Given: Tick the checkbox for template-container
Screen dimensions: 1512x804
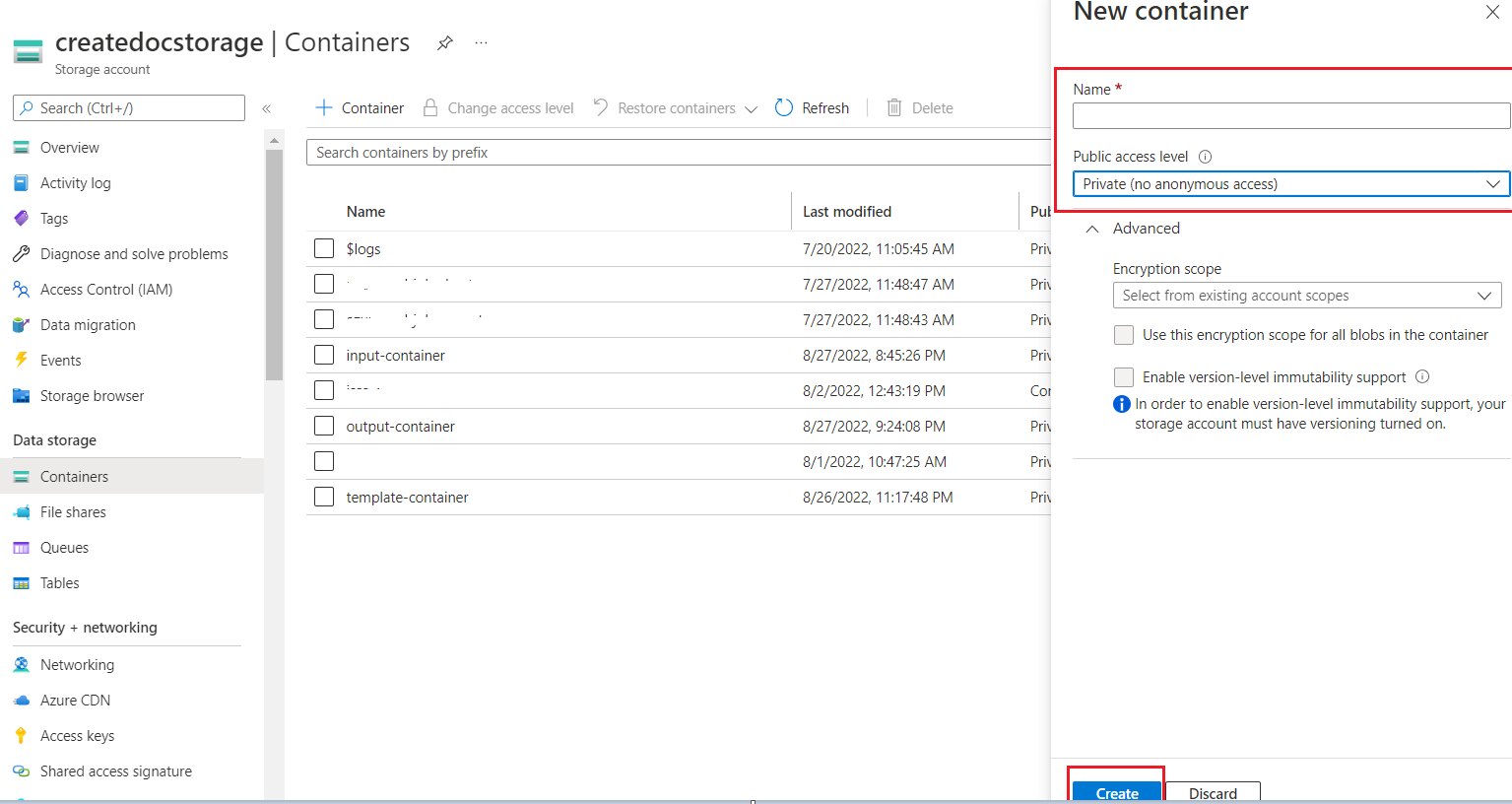Looking at the screenshot, I should pyautogui.click(x=324, y=497).
